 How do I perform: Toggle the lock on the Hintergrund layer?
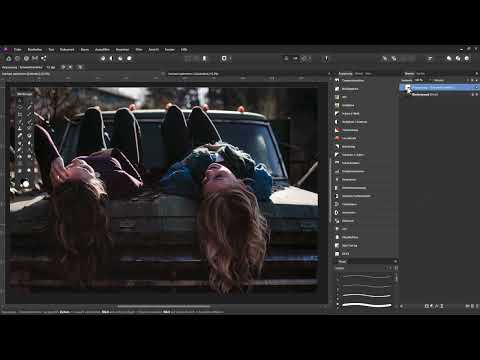(473, 95)
